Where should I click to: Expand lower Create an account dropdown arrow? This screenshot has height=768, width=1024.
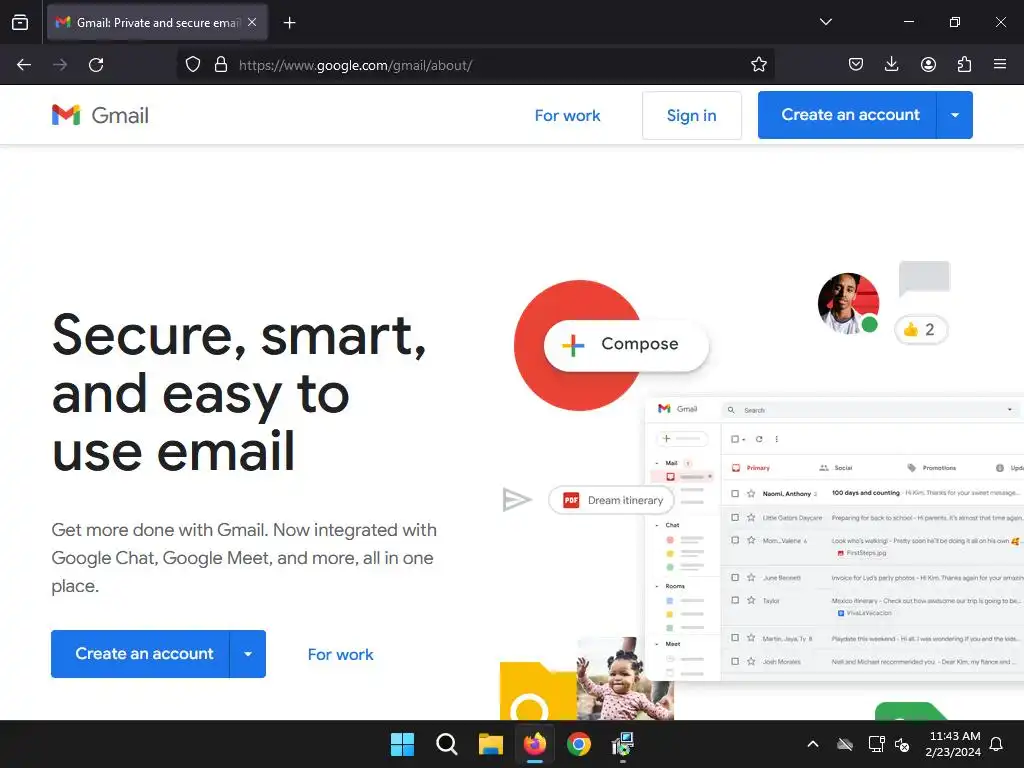pyautogui.click(x=248, y=654)
